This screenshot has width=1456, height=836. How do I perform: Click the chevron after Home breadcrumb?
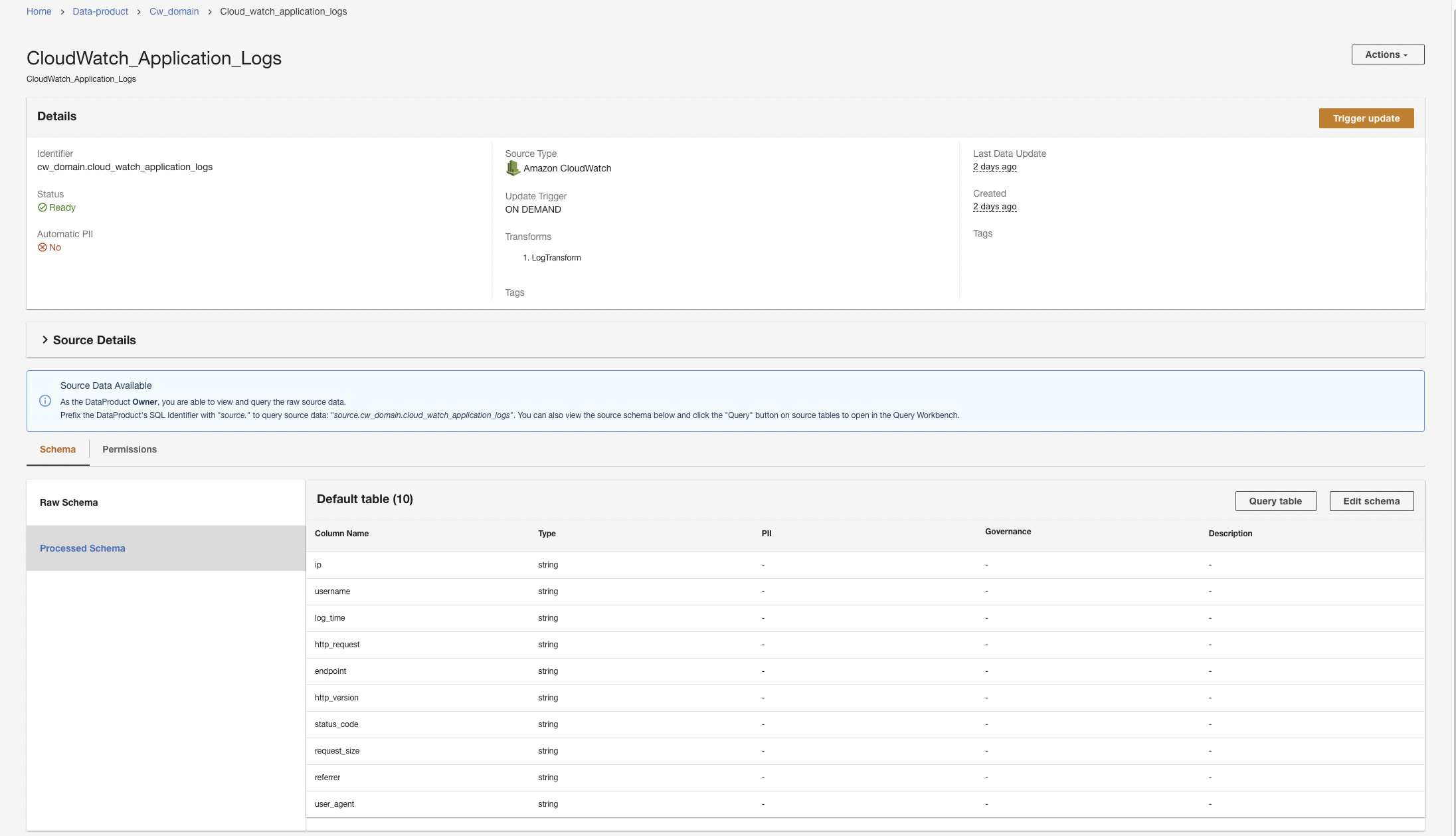[x=62, y=12]
